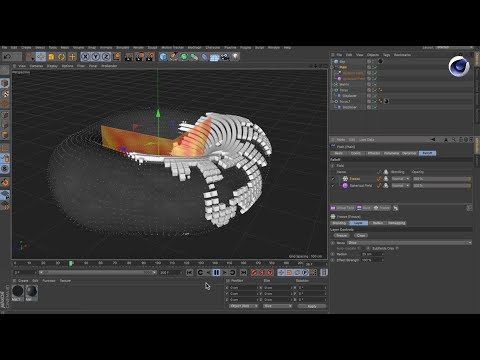Click the Light bulb toolbar icon
The image size is (480, 360).
click(x=235, y=57)
